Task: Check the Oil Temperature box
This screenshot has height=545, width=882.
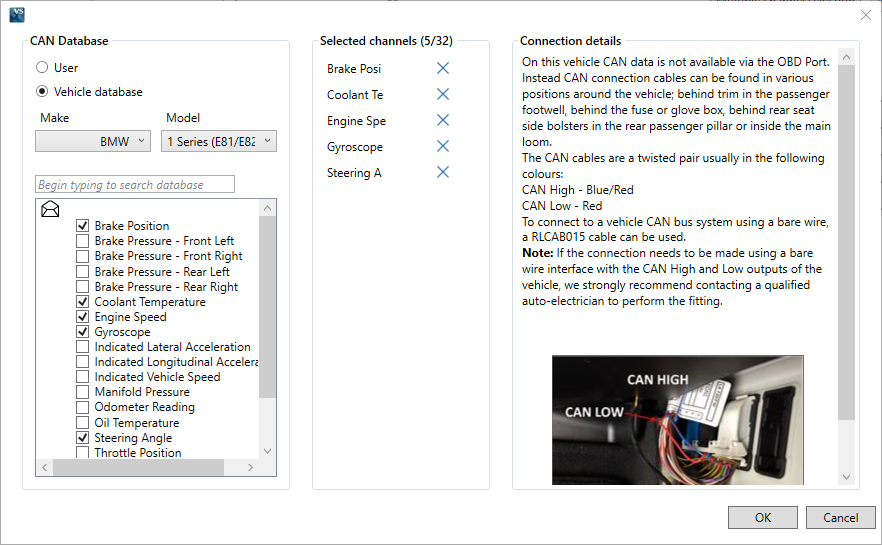Action: click(x=83, y=422)
